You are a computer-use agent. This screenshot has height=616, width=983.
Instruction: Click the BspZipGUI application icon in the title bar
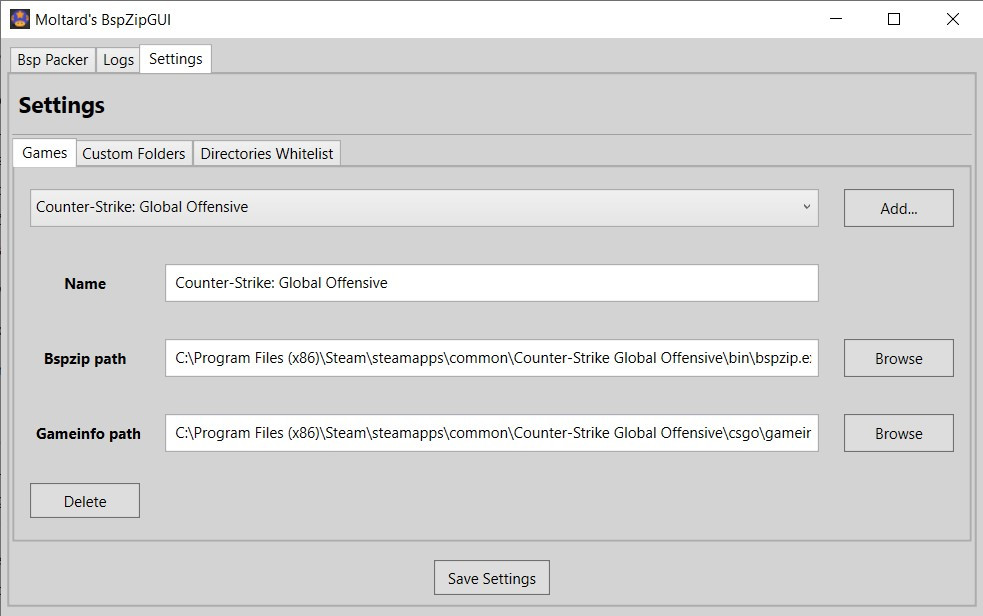click(x=18, y=19)
